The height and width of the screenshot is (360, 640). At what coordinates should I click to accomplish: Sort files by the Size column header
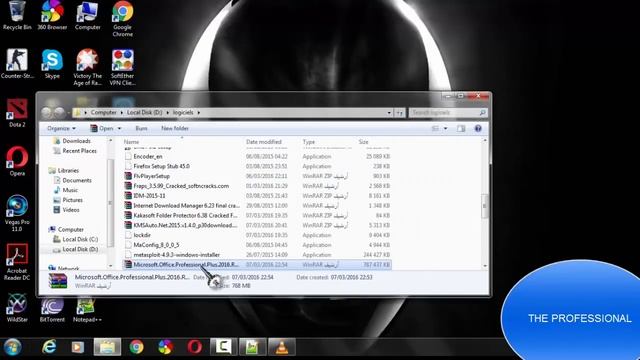[363, 142]
